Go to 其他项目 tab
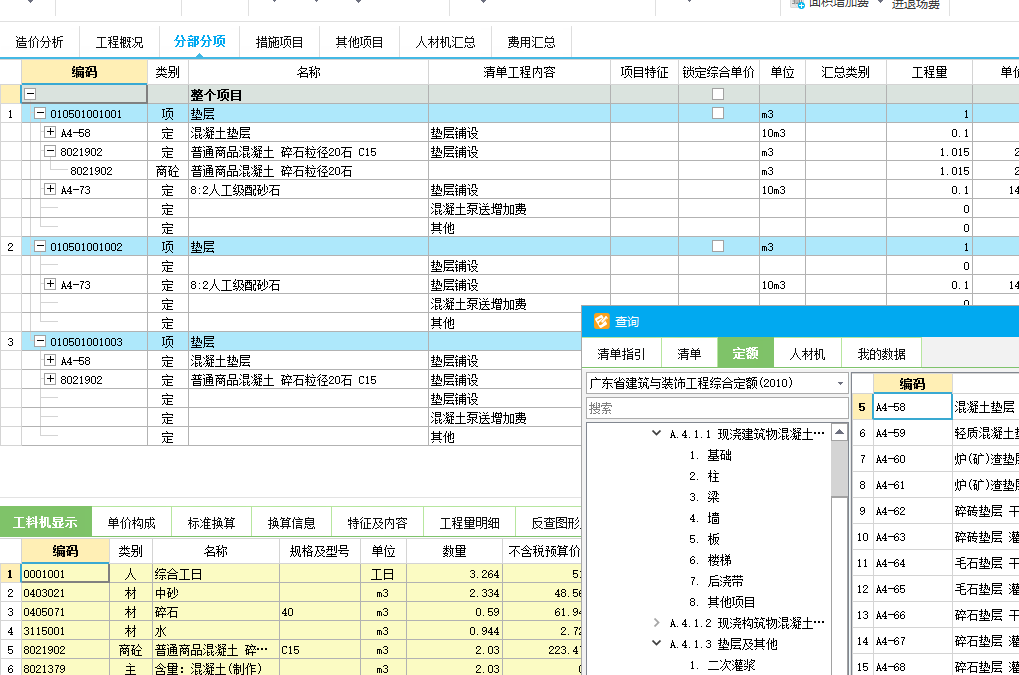The image size is (1019, 675). pos(359,42)
